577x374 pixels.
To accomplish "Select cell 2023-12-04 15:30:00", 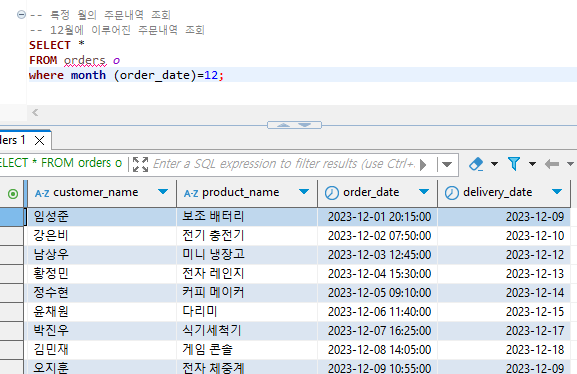I will [x=378, y=274].
